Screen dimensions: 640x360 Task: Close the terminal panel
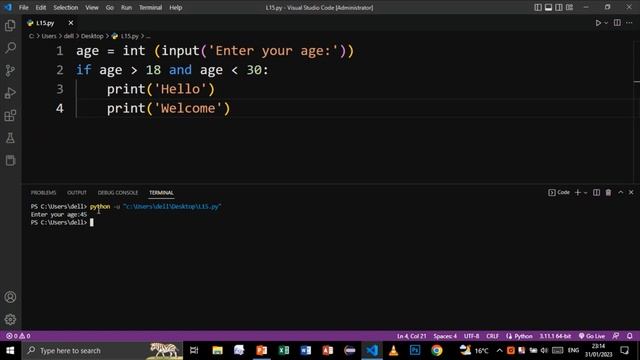tap(631, 192)
